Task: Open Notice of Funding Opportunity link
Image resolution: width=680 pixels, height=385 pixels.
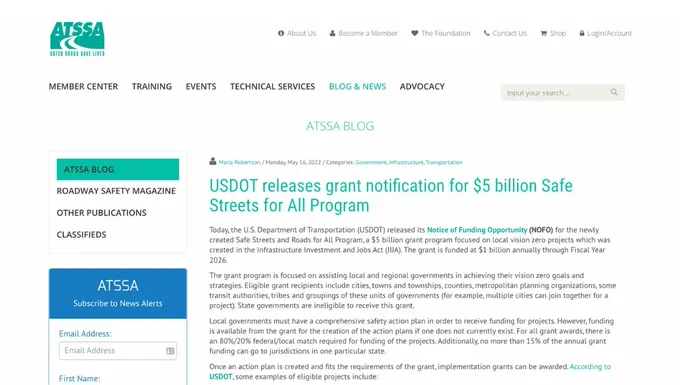Action: pos(477,230)
